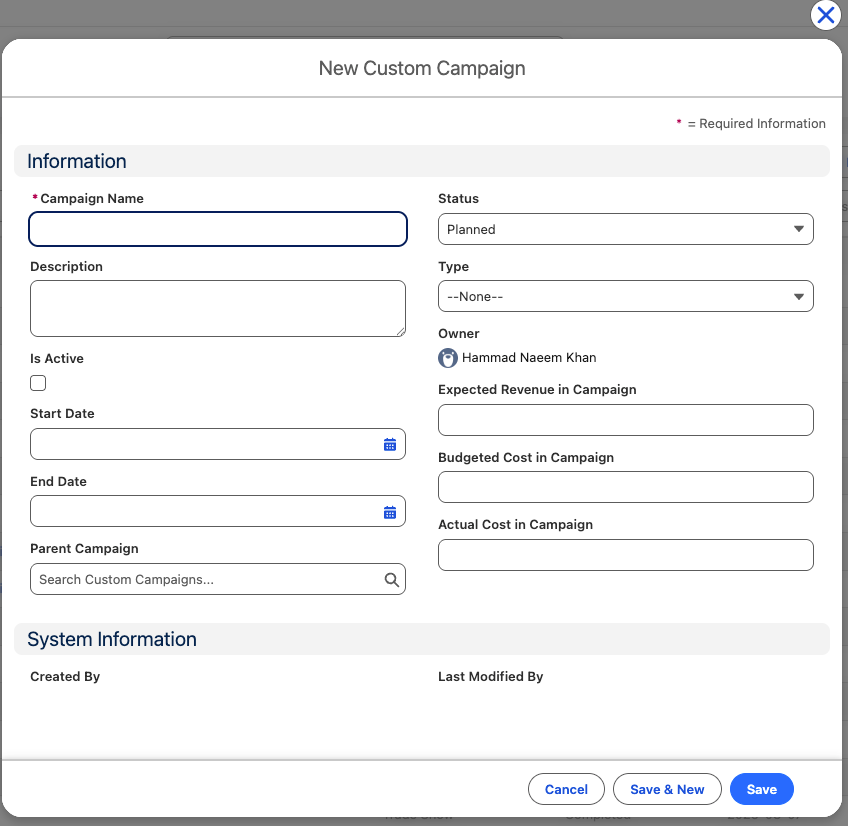Click the owner avatar icon
Screen dimensions: 848x826
[448, 358]
